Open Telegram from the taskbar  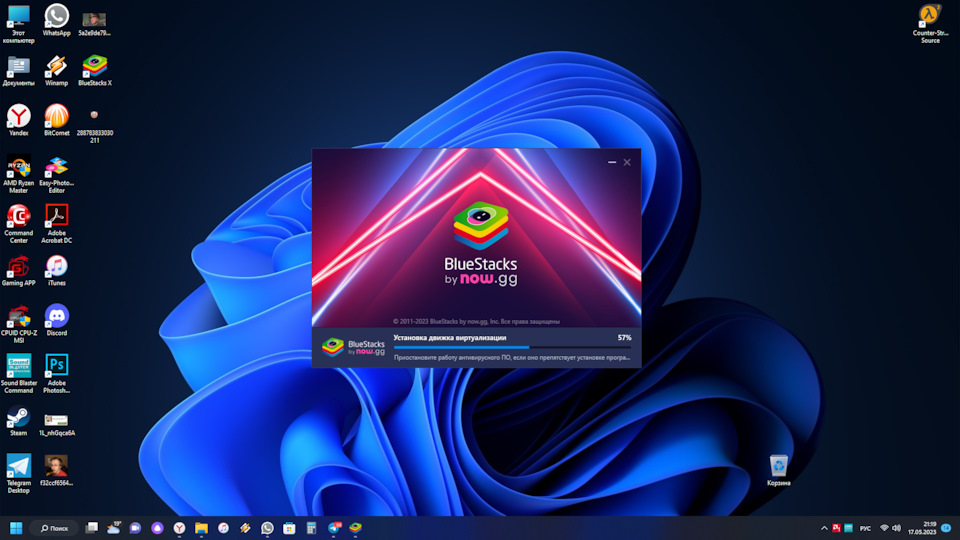click(334, 528)
